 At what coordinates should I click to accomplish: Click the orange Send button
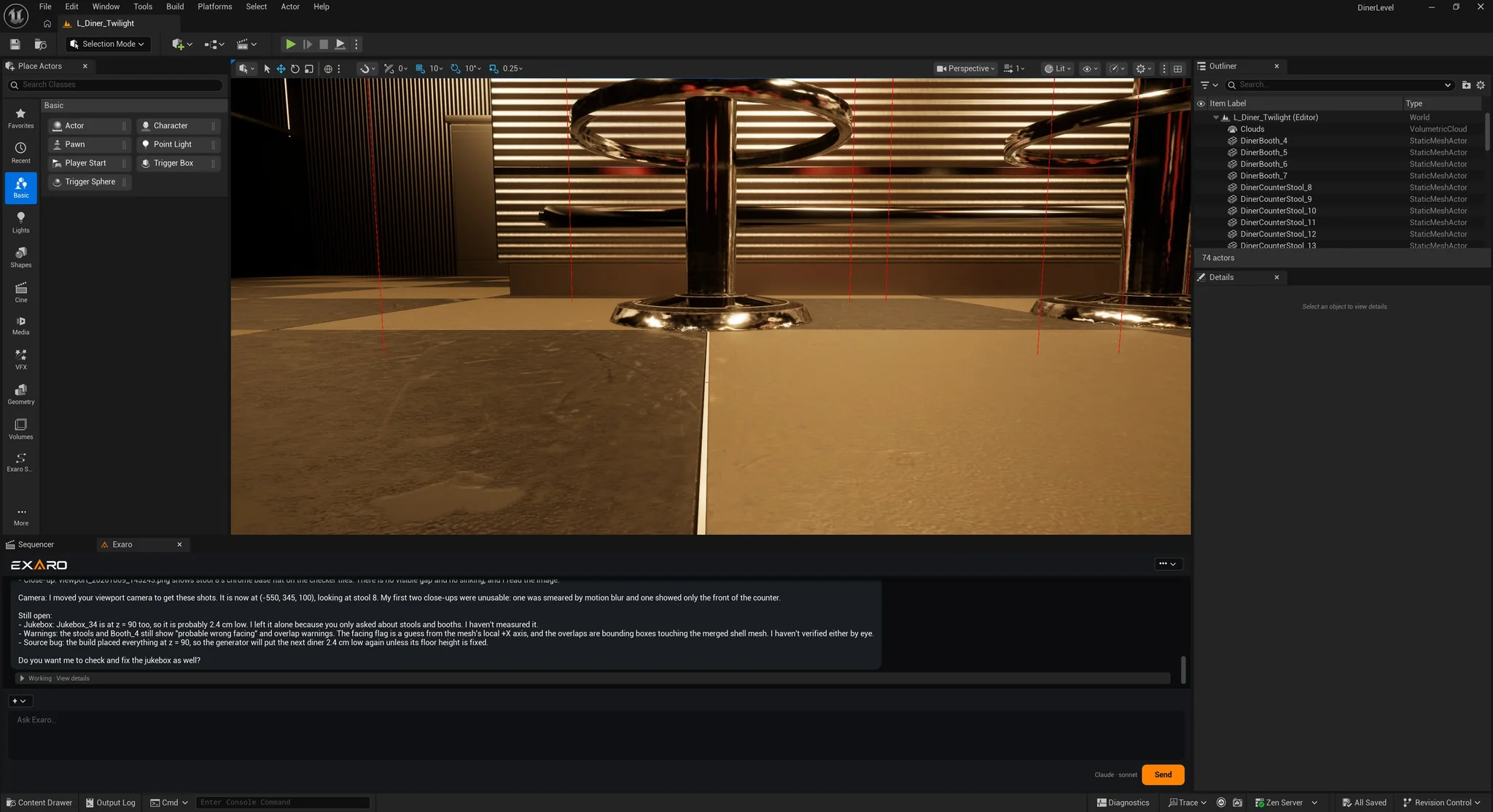pos(1163,775)
